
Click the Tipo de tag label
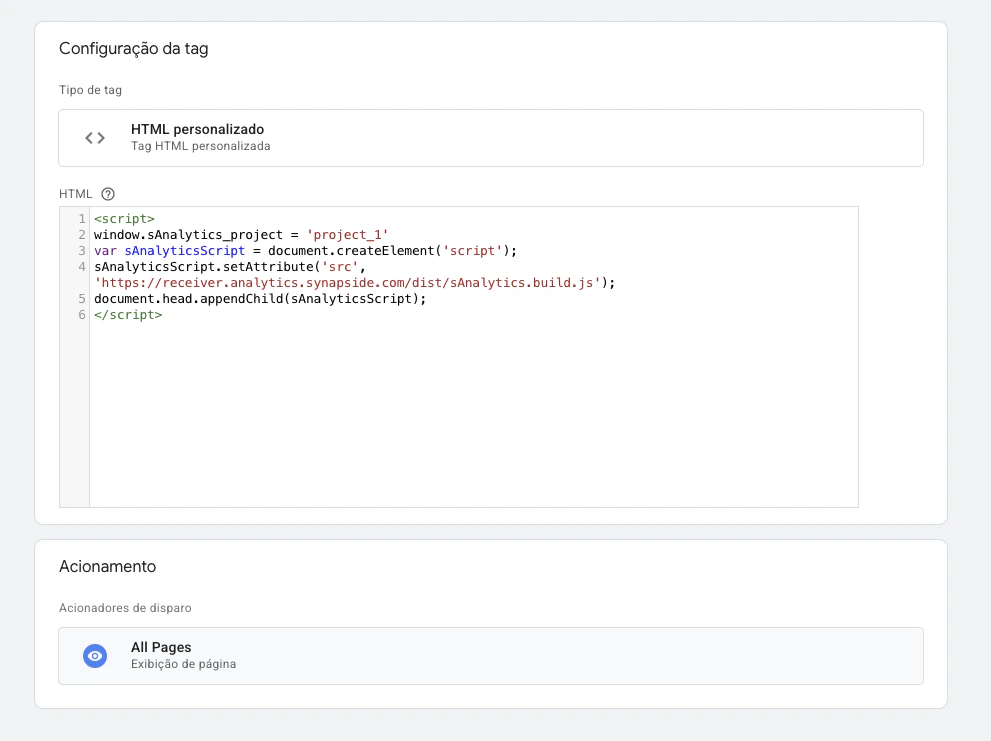(x=90, y=90)
